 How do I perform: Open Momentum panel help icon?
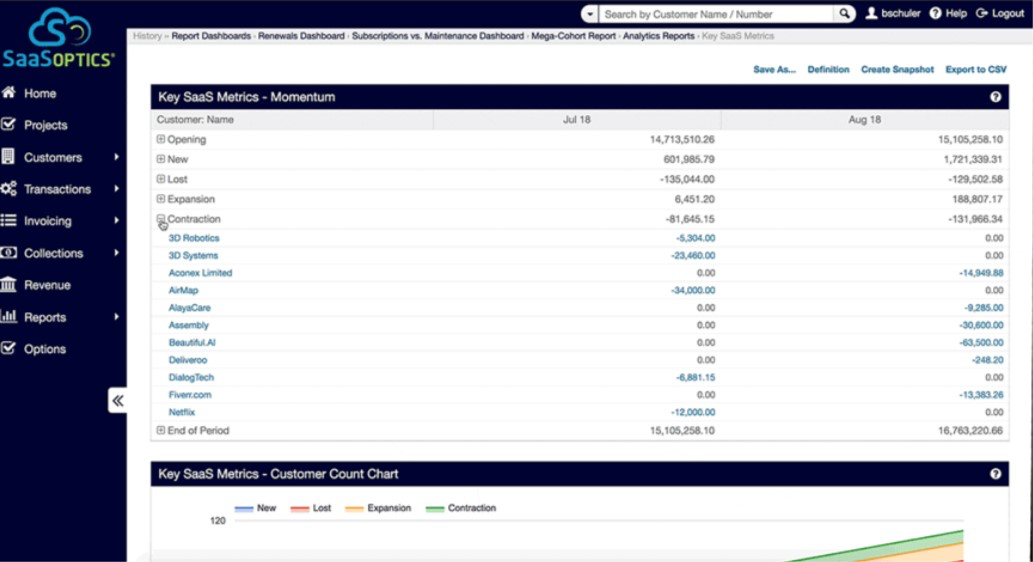[x=995, y=97]
